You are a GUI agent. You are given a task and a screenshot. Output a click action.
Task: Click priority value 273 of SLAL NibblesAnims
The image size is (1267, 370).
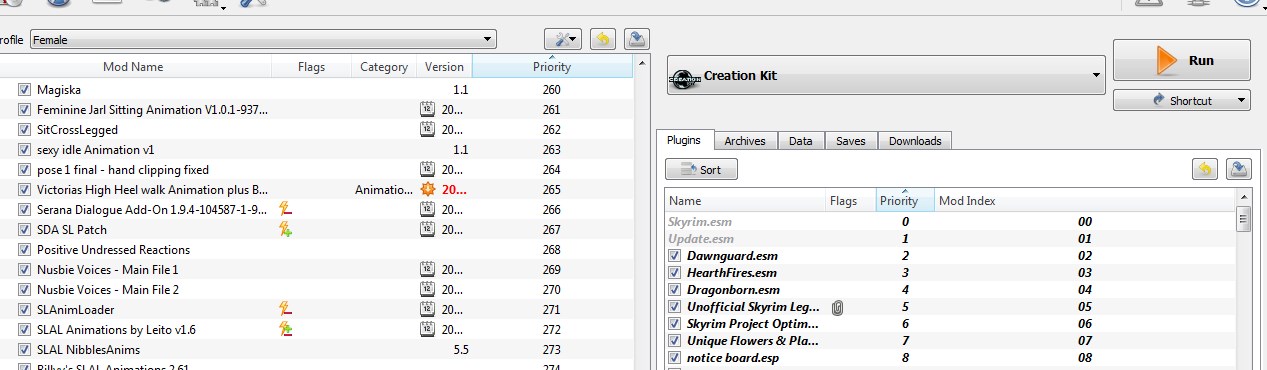(x=552, y=350)
